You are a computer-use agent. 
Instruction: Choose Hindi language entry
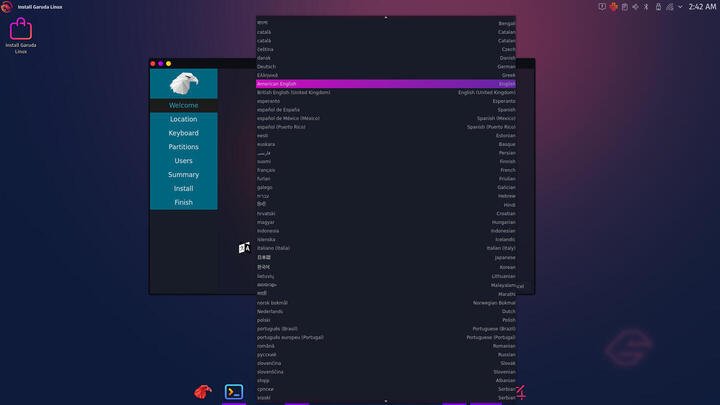click(386, 204)
